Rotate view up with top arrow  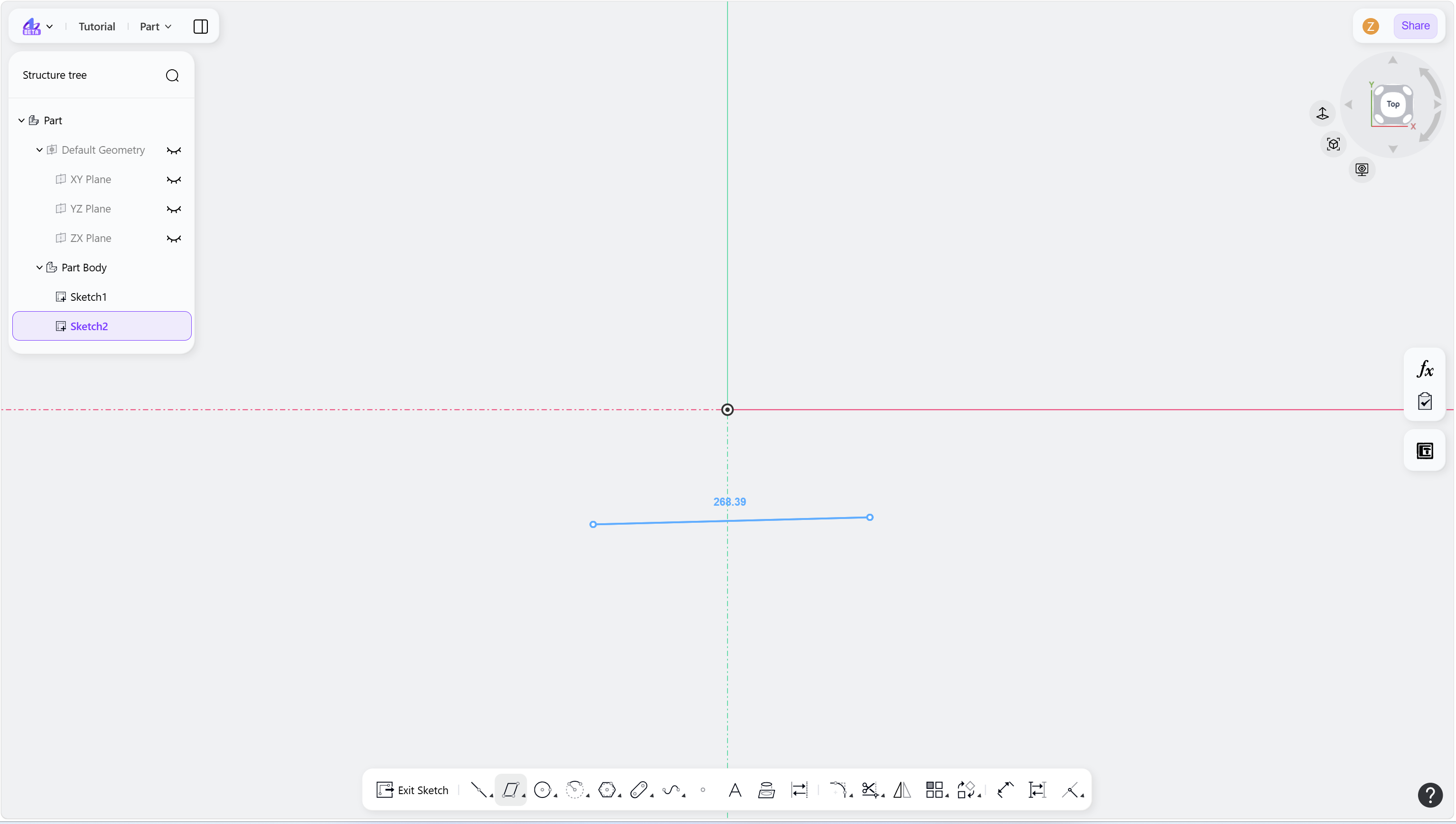click(x=1392, y=60)
